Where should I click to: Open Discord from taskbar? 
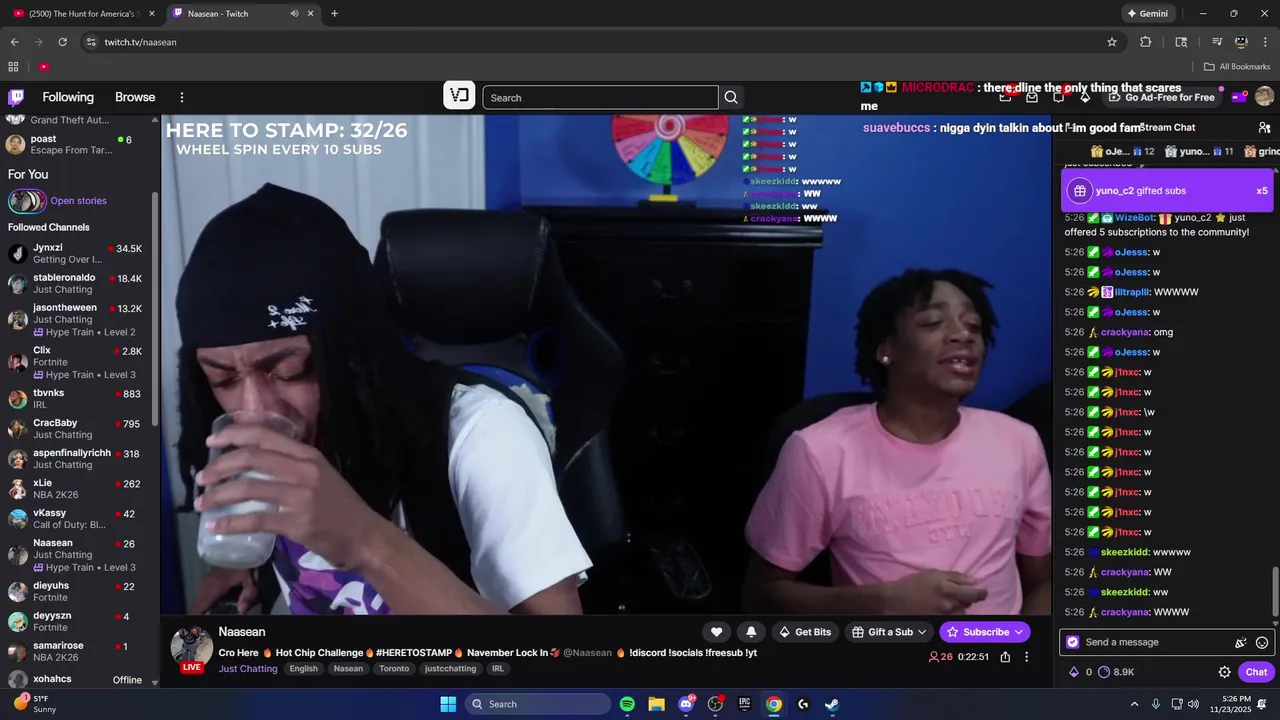pyautogui.click(x=686, y=704)
